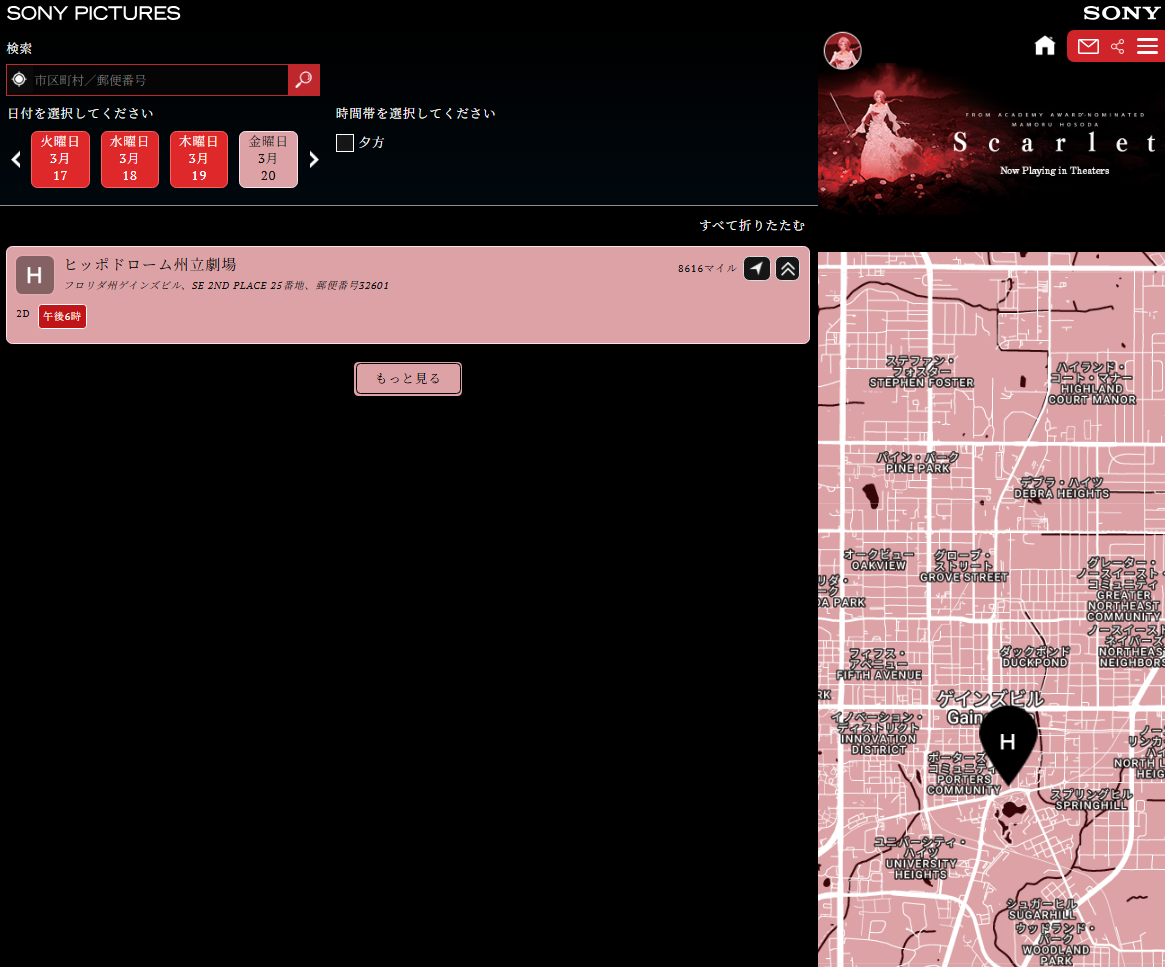Show previous dates with left arrow
This screenshot has height=967, width=1165.
[x=16, y=160]
